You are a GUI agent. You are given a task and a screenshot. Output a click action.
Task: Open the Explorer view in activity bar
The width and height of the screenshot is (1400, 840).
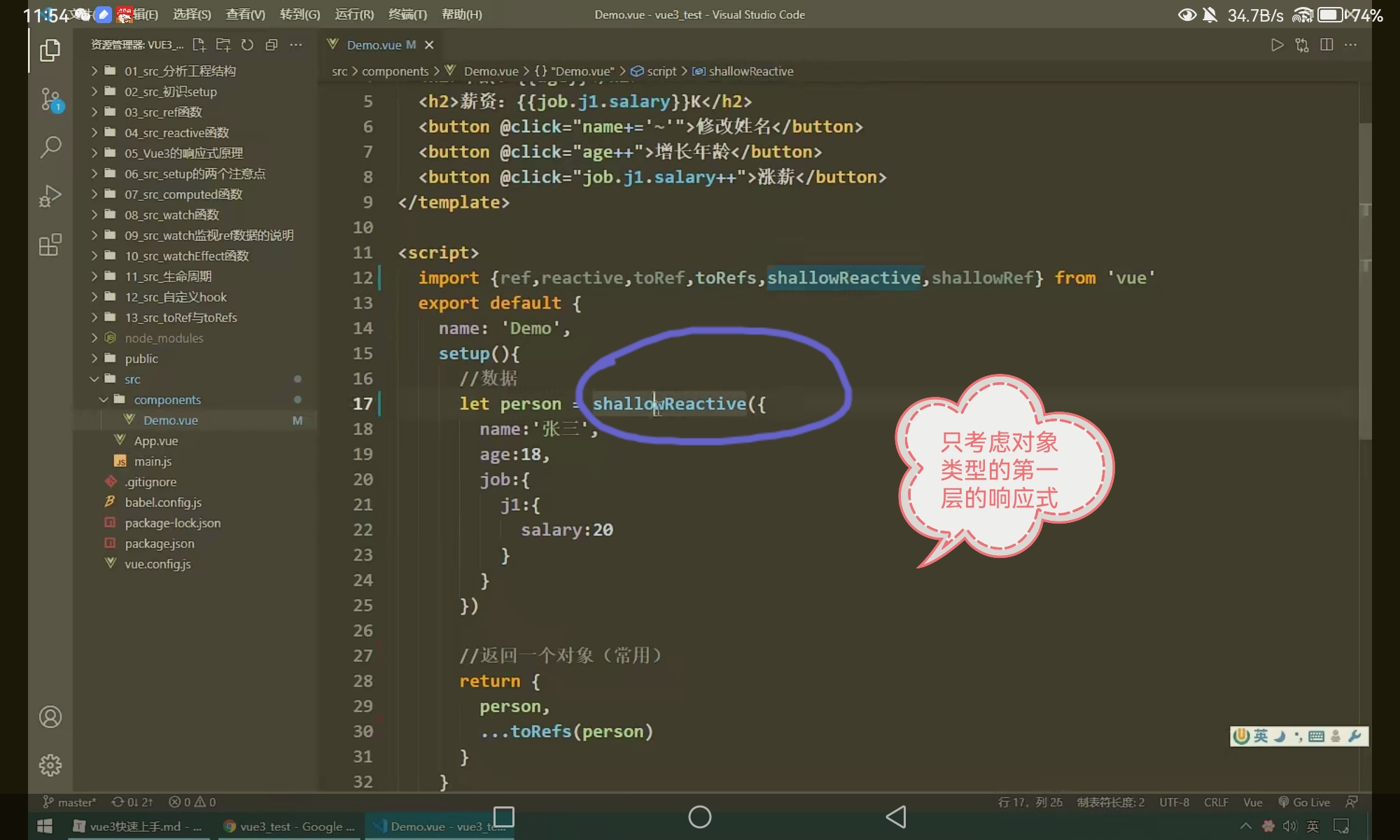[50, 50]
